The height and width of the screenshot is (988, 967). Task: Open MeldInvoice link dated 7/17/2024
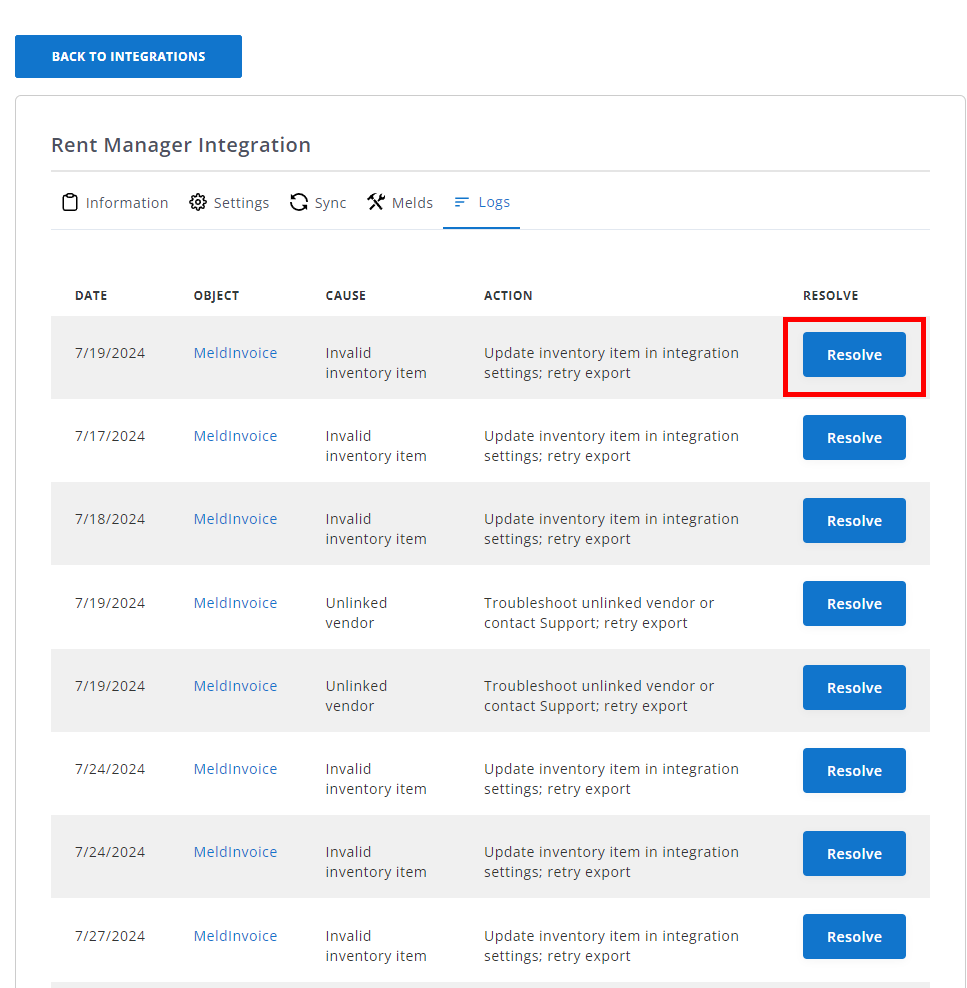coord(235,436)
